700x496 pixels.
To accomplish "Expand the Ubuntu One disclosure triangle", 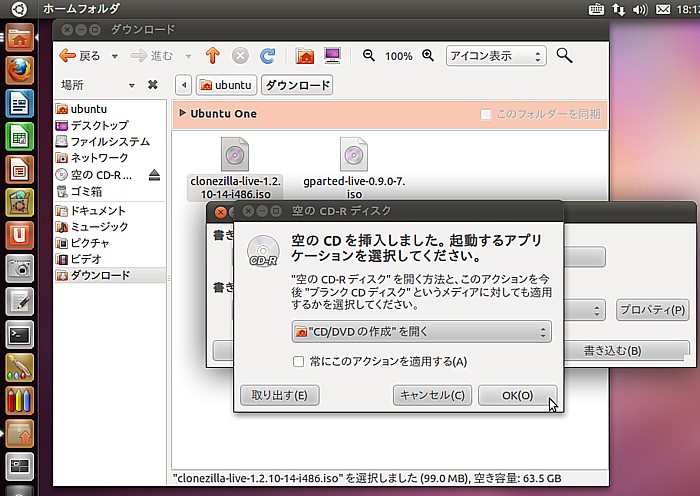I will click(182, 113).
